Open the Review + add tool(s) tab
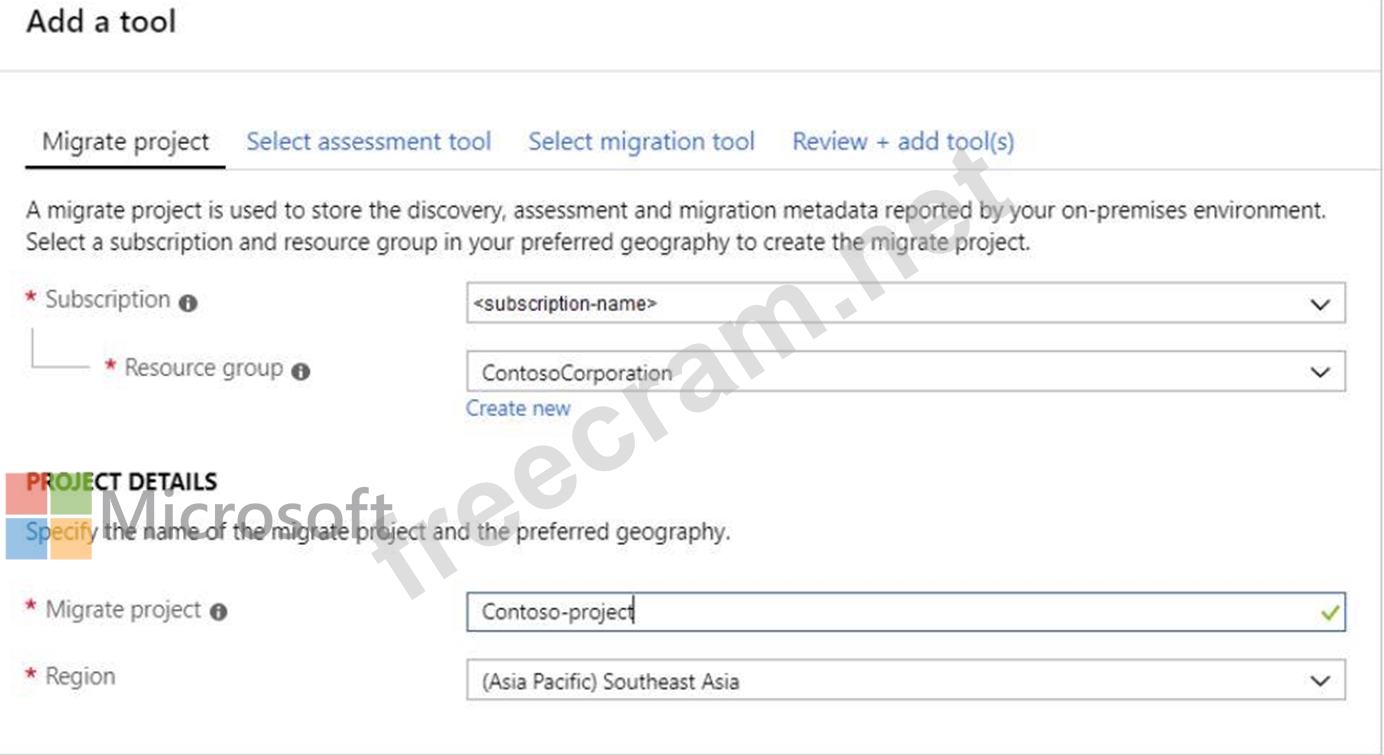The width and height of the screenshot is (1384, 755). [903, 142]
